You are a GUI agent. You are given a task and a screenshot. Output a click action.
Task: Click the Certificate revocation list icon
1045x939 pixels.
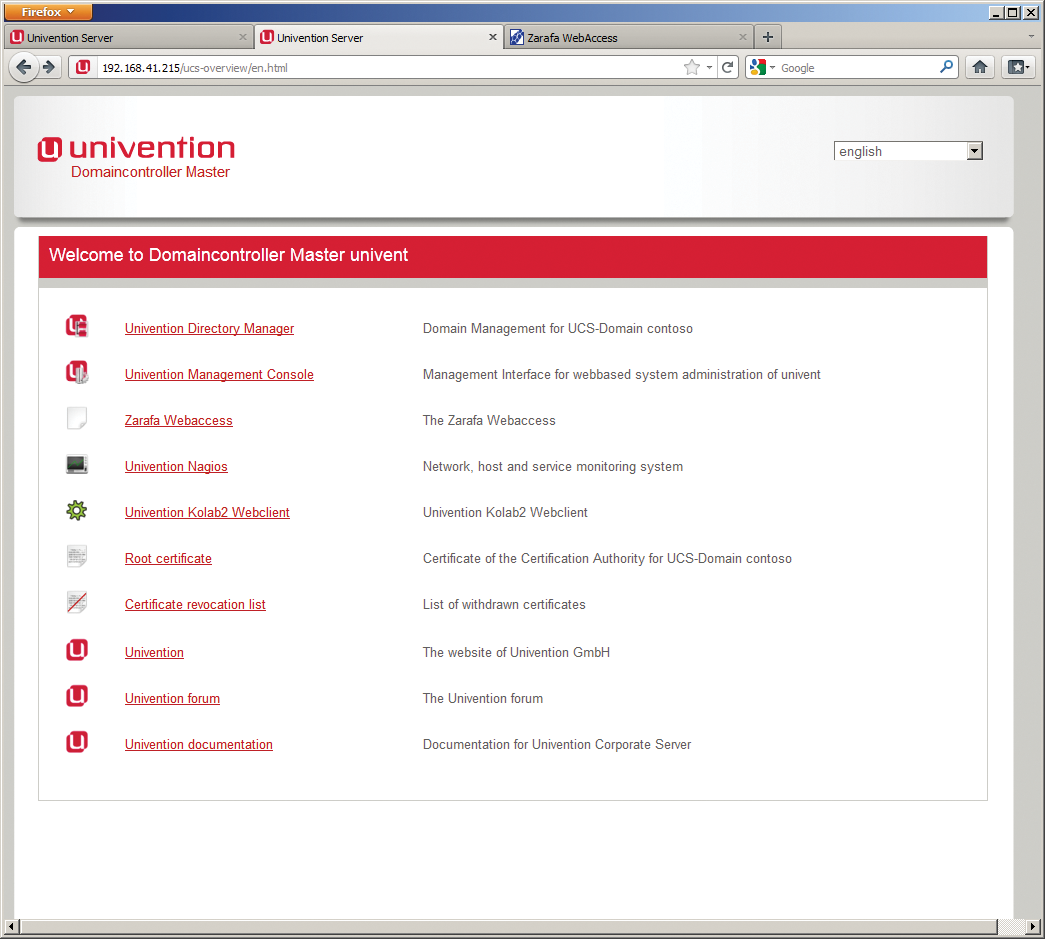(x=77, y=602)
